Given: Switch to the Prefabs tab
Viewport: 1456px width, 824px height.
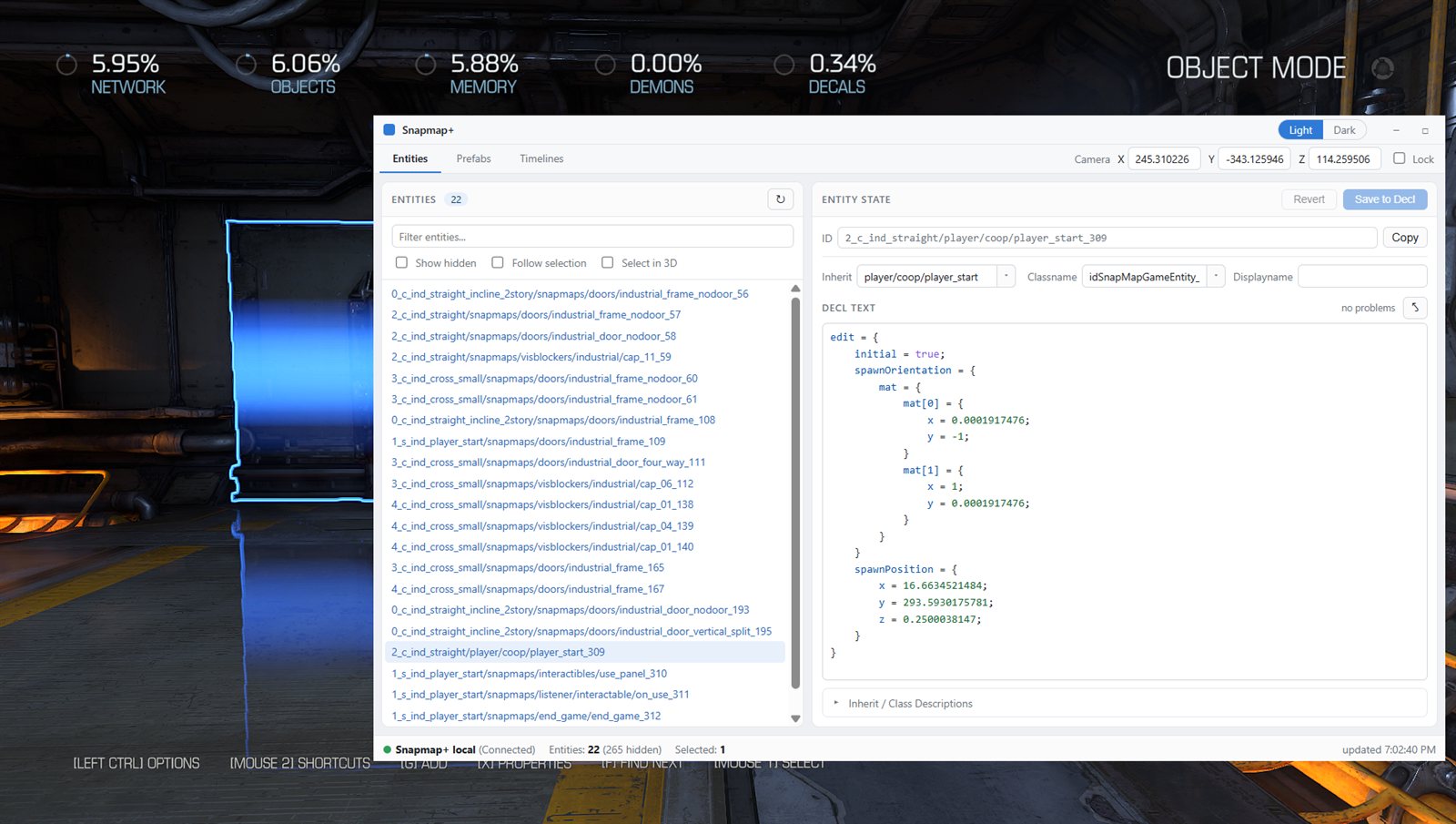Looking at the screenshot, I should point(473,158).
